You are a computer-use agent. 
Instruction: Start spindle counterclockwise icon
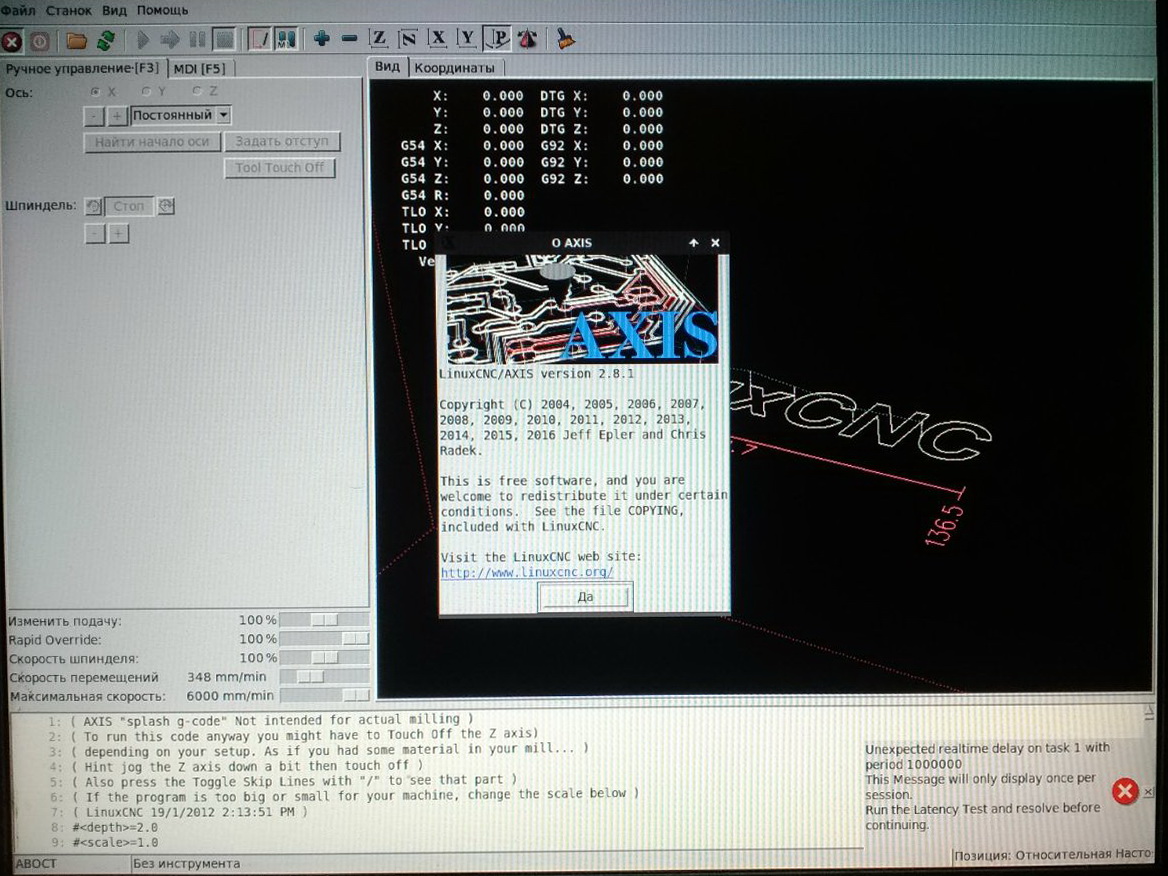pos(93,206)
